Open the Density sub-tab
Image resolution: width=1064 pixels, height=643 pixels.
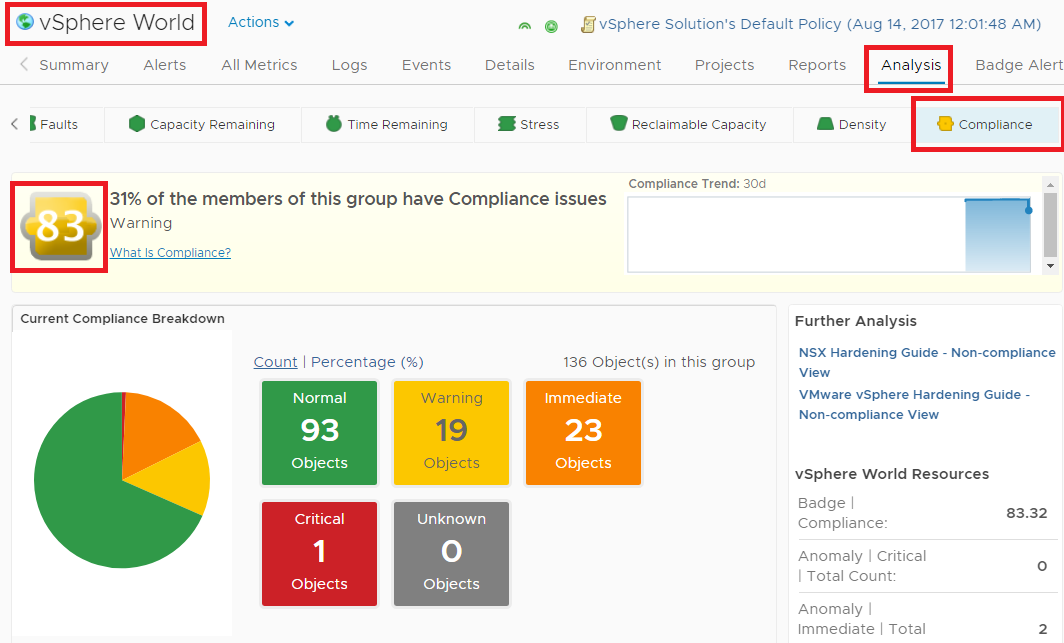pos(852,125)
